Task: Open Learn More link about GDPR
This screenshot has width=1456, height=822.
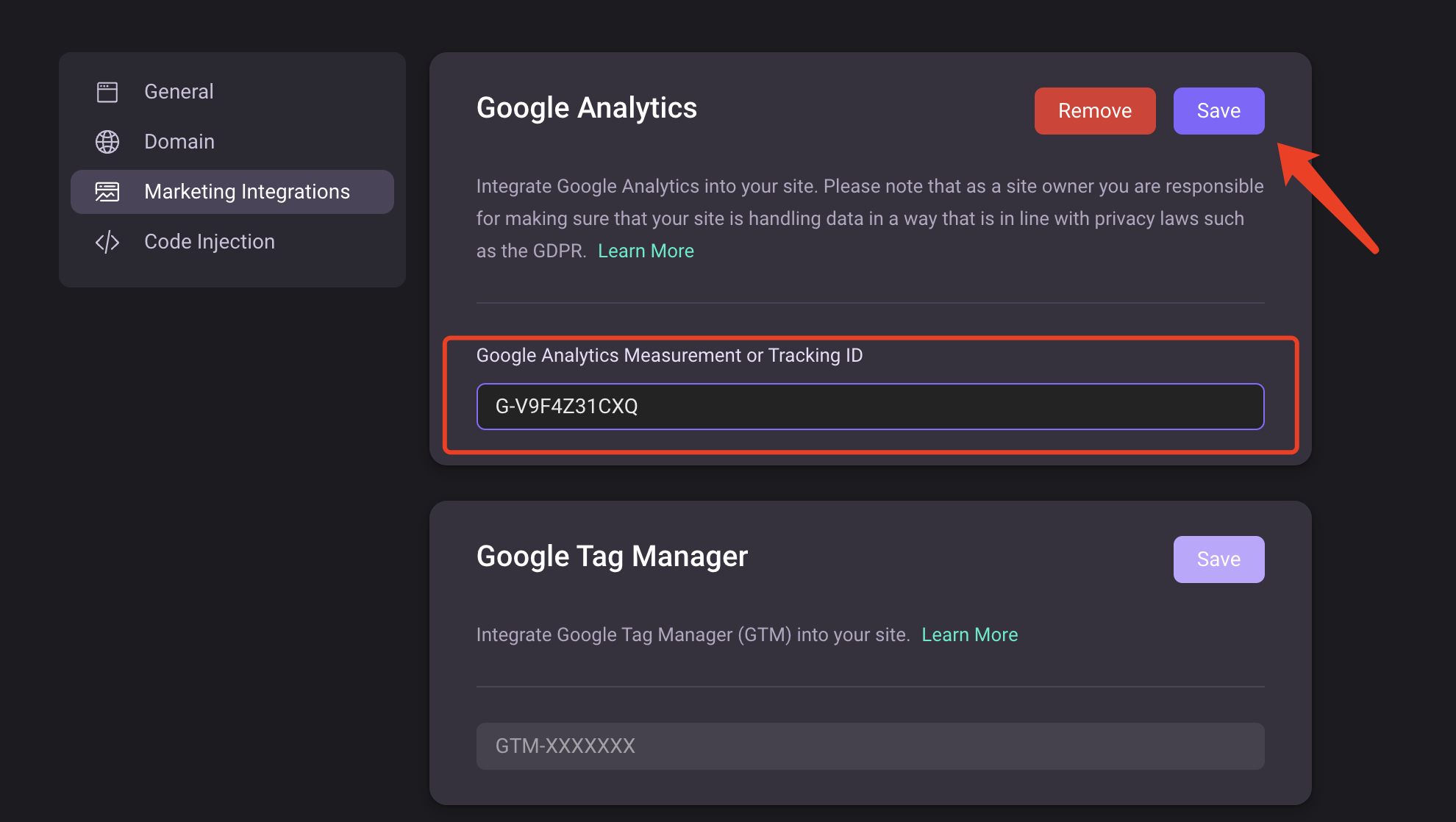Action: [646, 251]
